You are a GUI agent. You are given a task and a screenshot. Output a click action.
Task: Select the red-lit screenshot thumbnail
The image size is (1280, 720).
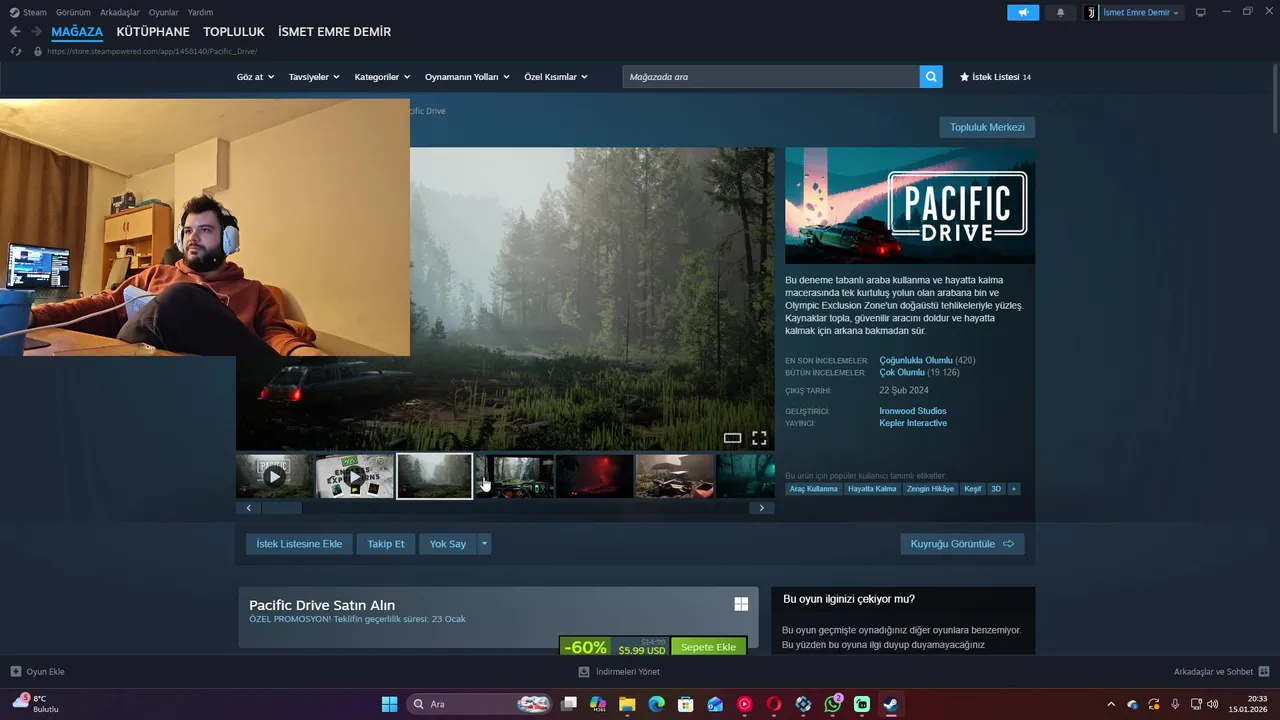click(594, 476)
